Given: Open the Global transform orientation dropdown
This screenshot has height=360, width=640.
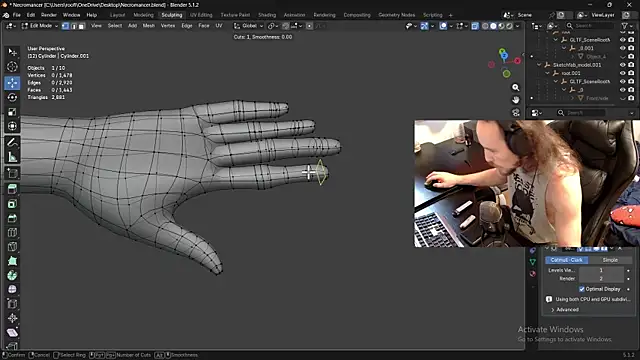Looking at the screenshot, I should pyautogui.click(x=248, y=26).
